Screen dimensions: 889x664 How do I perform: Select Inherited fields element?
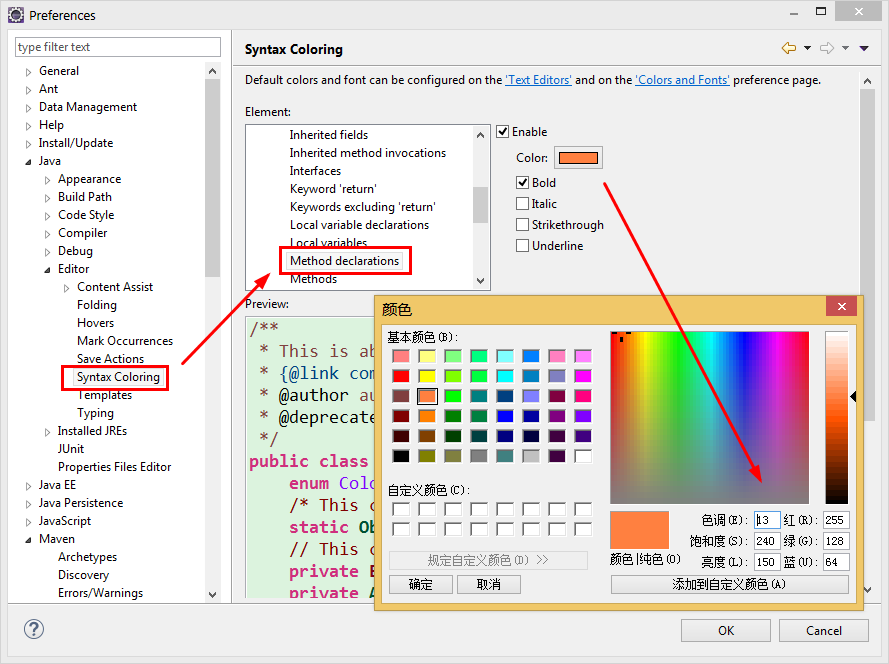pos(329,135)
